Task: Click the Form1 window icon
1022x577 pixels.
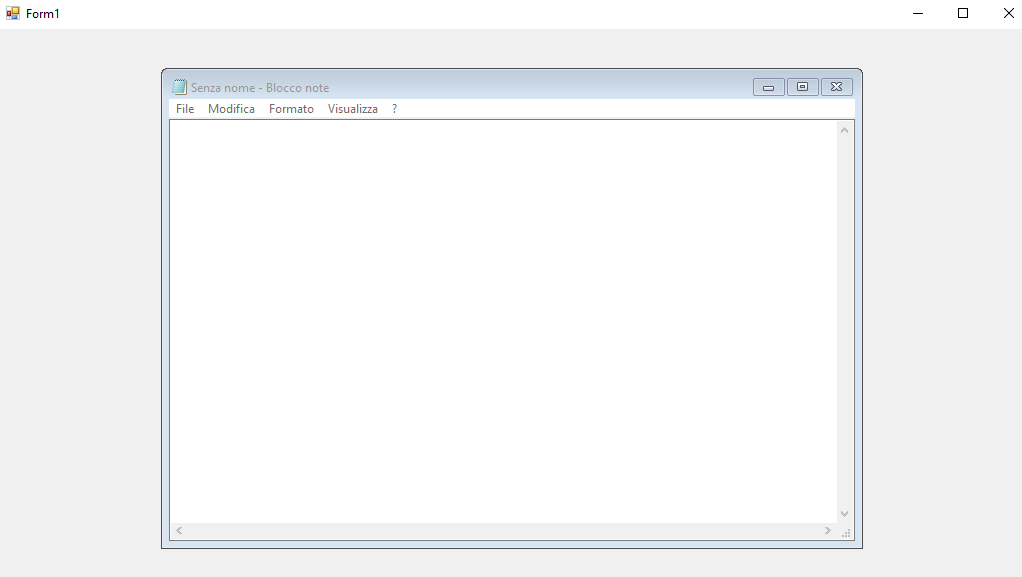Action: 12,13
